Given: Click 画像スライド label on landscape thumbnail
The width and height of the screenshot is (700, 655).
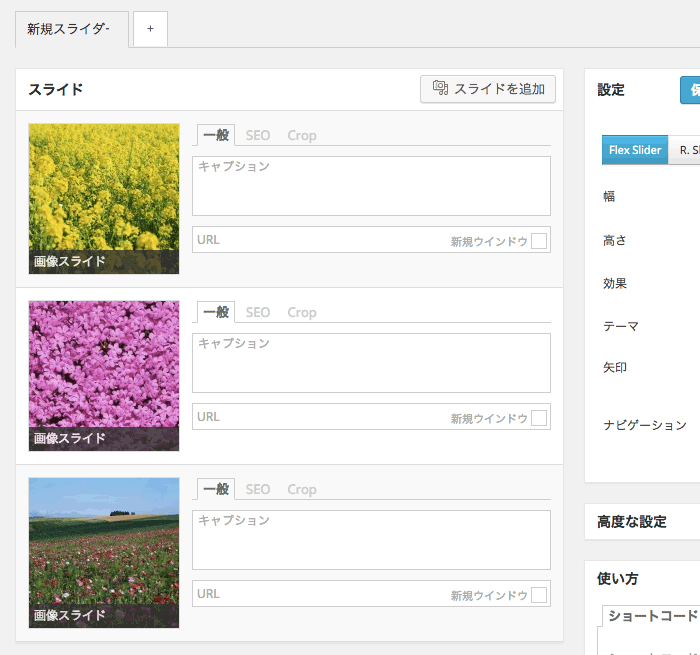Looking at the screenshot, I should coord(70,615).
